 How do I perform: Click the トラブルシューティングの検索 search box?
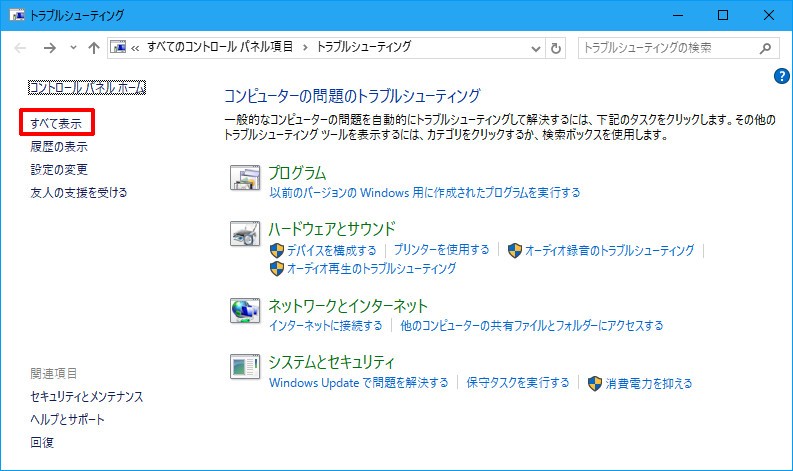pos(677,48)
